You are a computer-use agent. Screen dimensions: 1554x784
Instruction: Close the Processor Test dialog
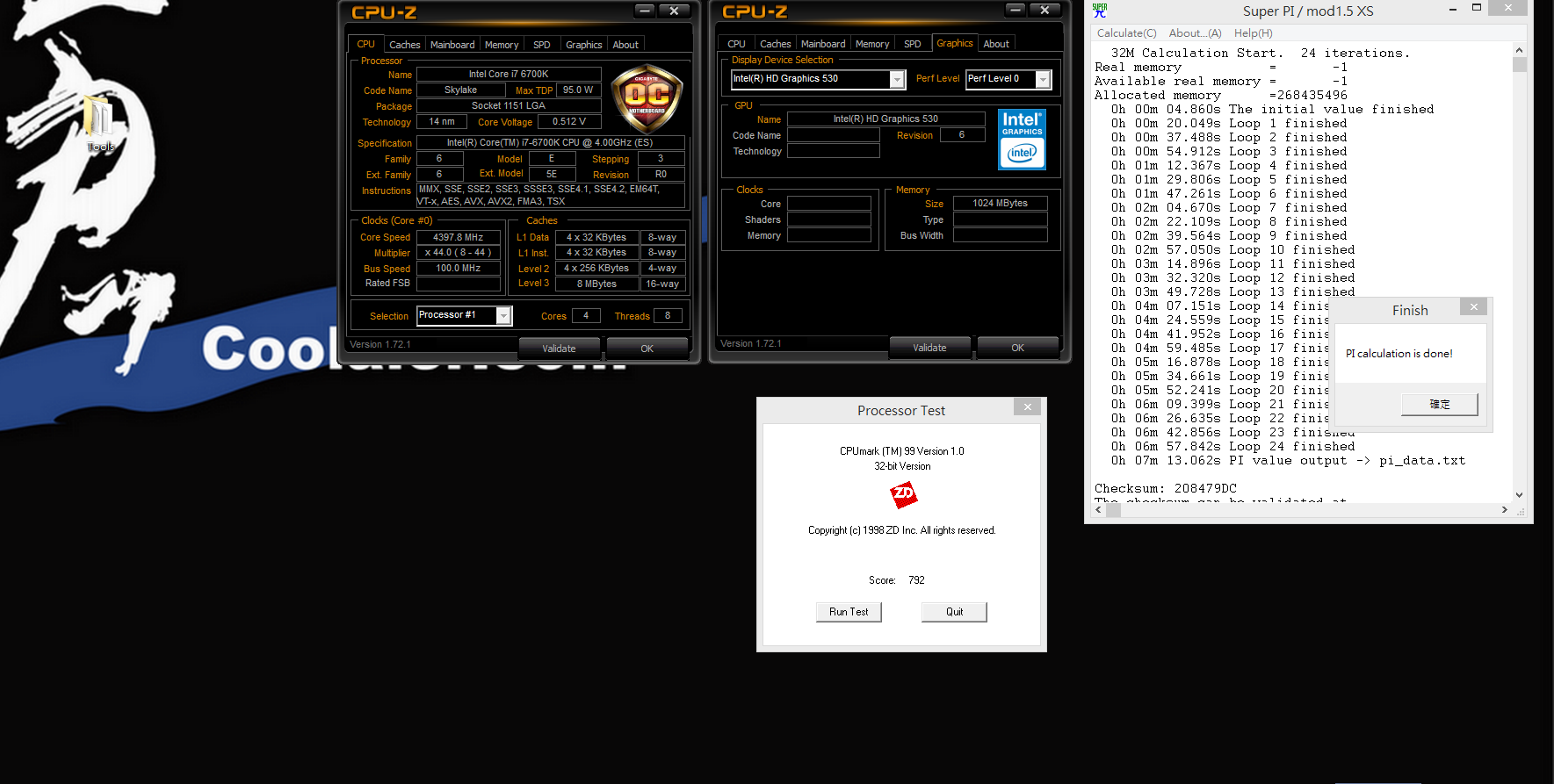tap(1027, 406)
